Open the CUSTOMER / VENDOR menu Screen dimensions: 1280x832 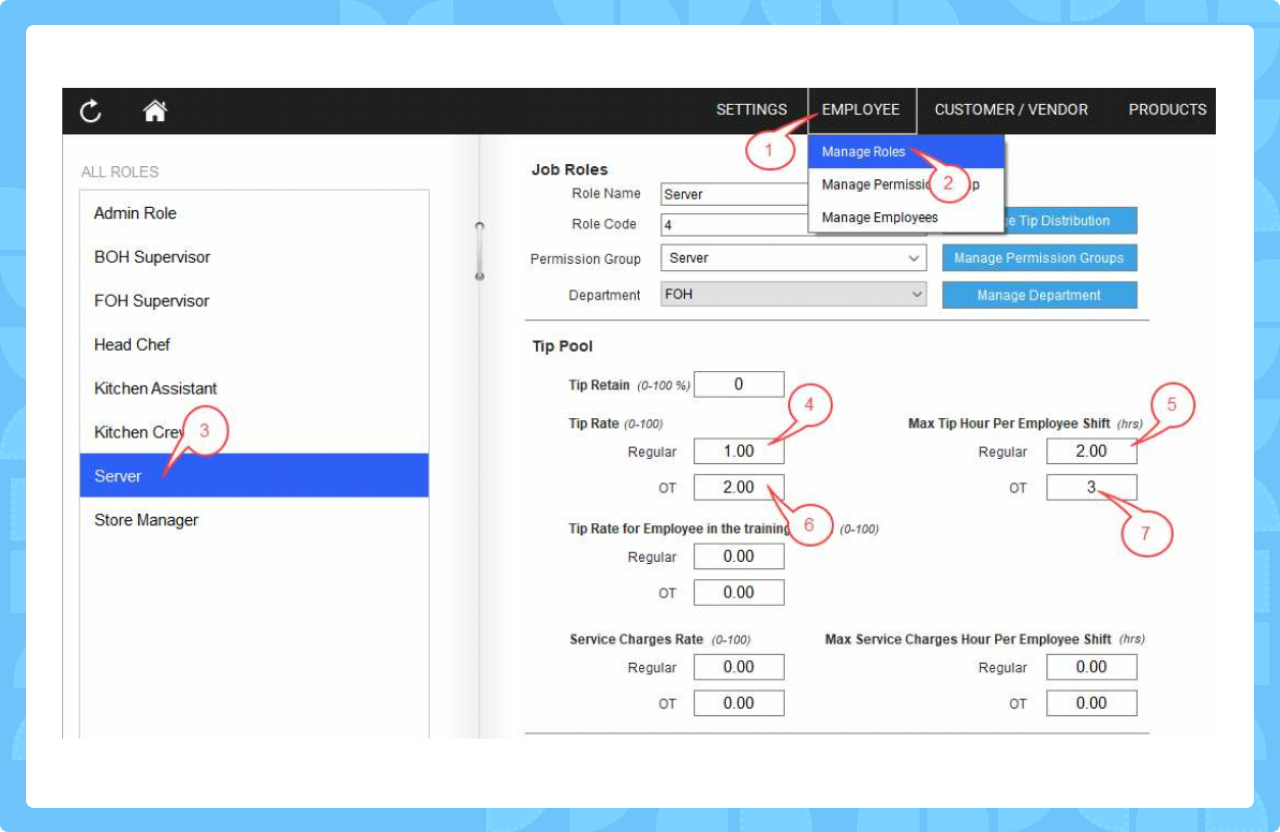1011,110
